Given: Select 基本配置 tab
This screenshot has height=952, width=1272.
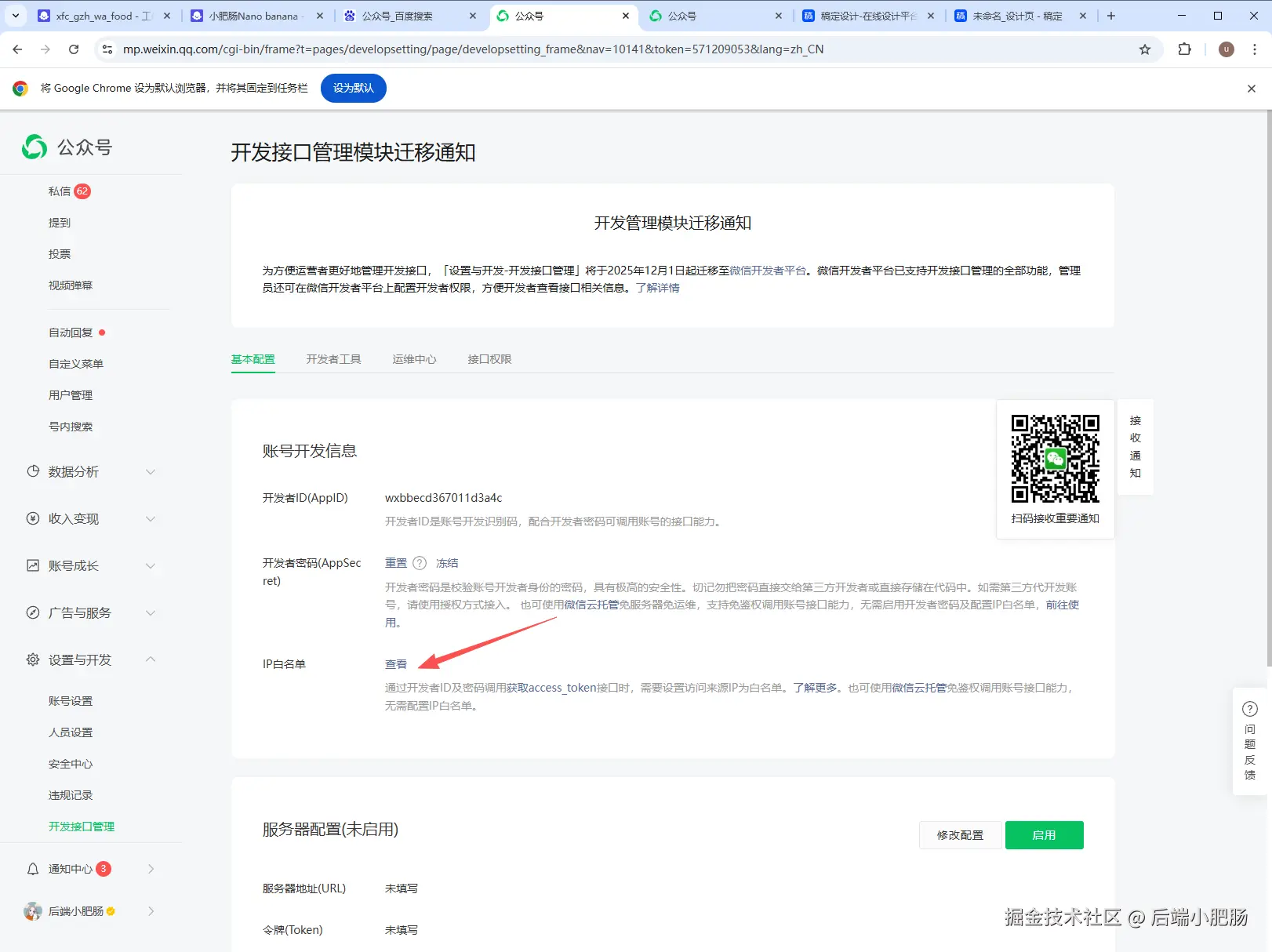Looking at the screenshot, I should 253,359.
